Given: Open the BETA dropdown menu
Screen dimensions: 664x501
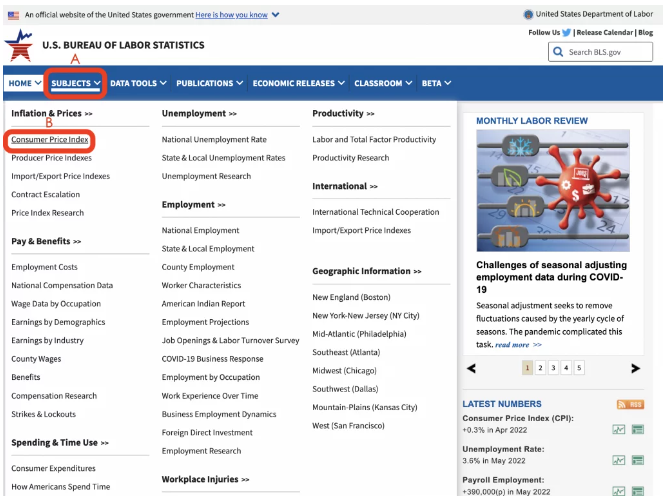Looking at the screenshot, I should [x=436, y=83].
